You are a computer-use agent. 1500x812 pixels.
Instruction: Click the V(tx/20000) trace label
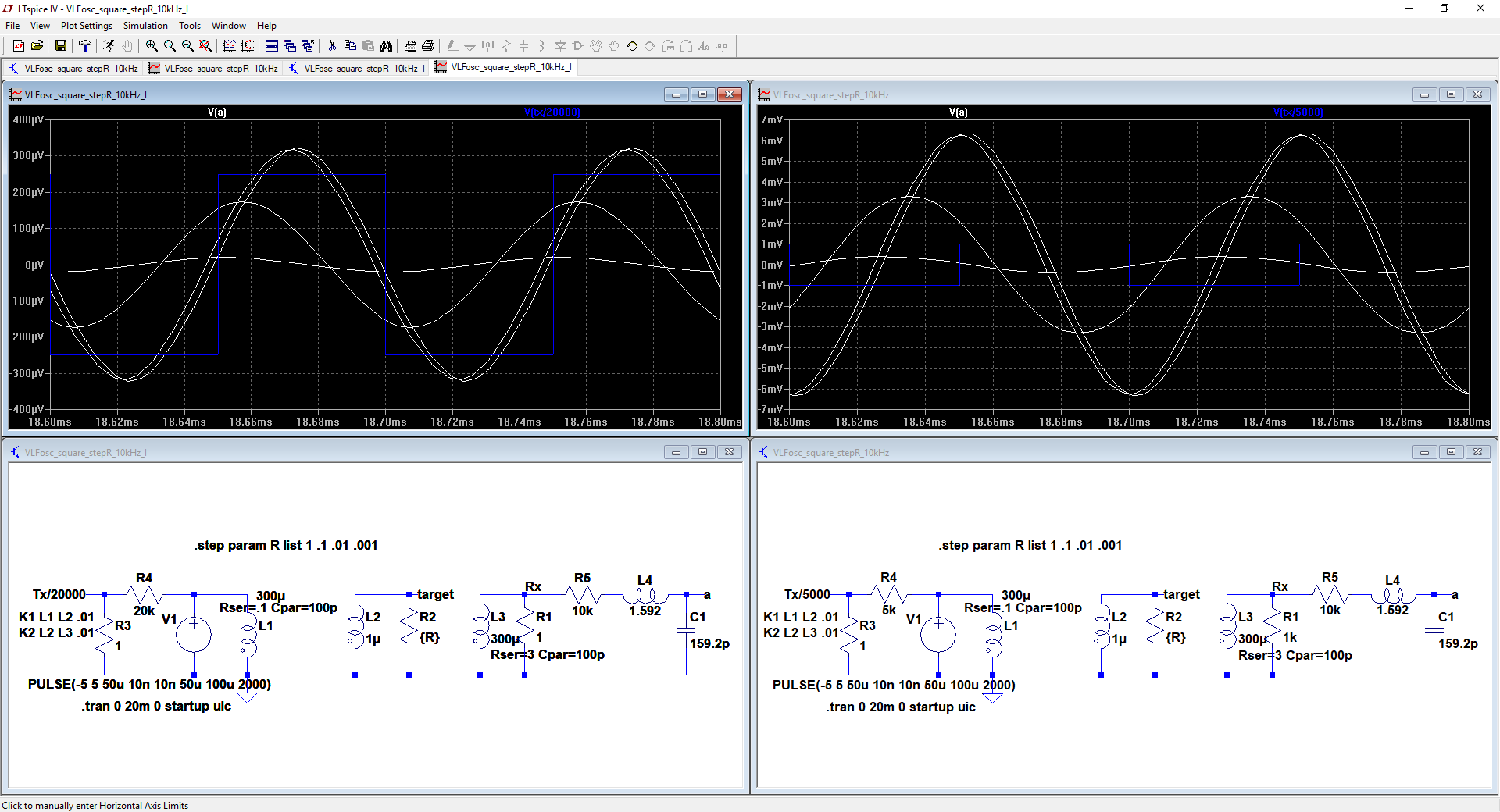pos(552,112)
